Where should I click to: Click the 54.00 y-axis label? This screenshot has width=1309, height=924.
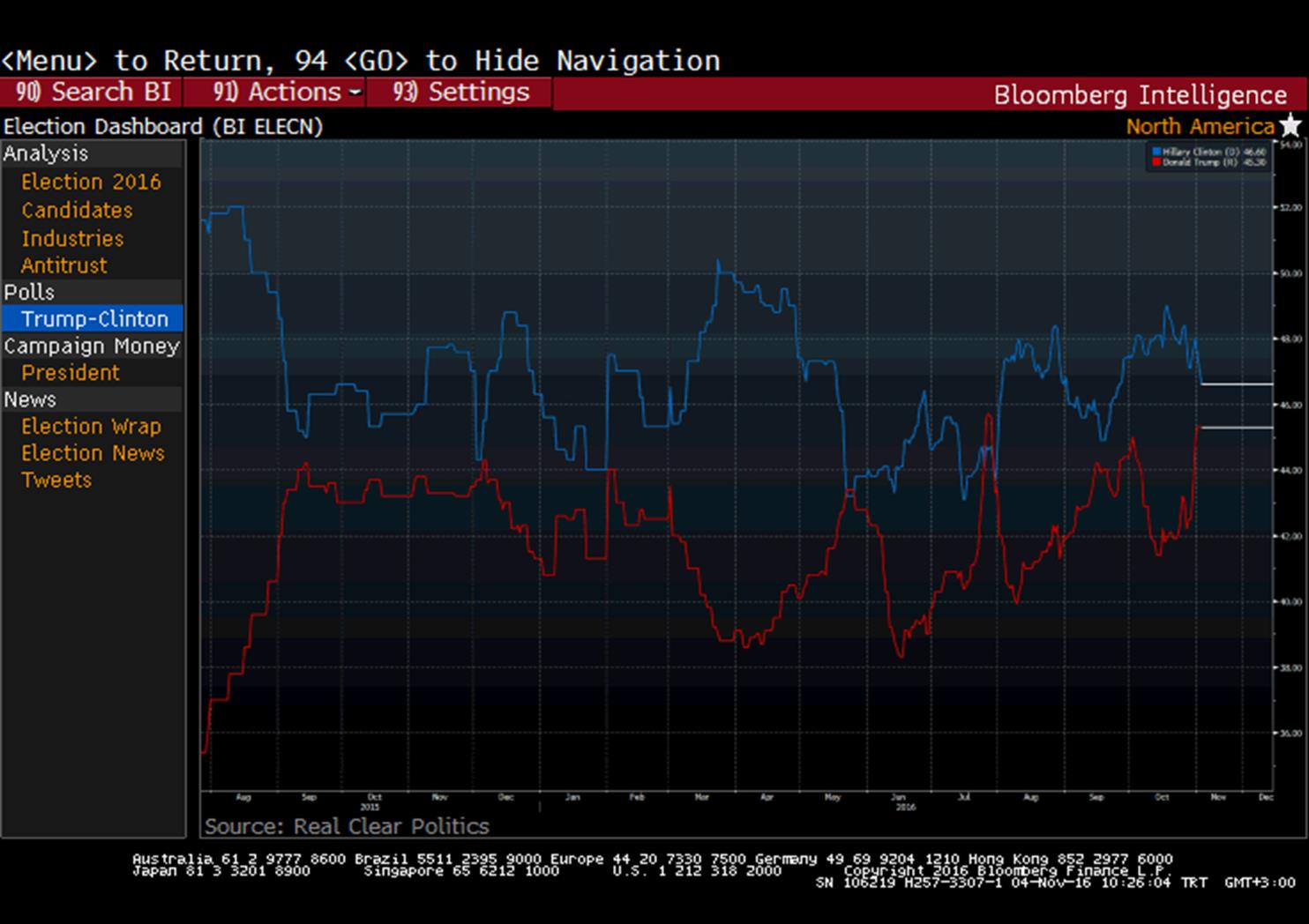tap(1290, 143)
